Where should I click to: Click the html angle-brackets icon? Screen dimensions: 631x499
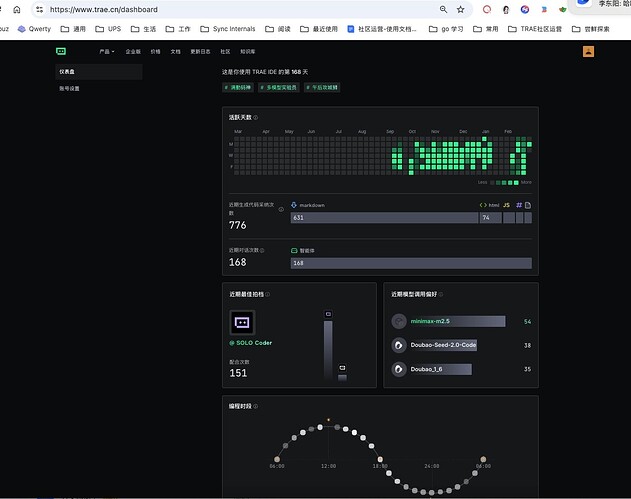(x=483, y=205)
